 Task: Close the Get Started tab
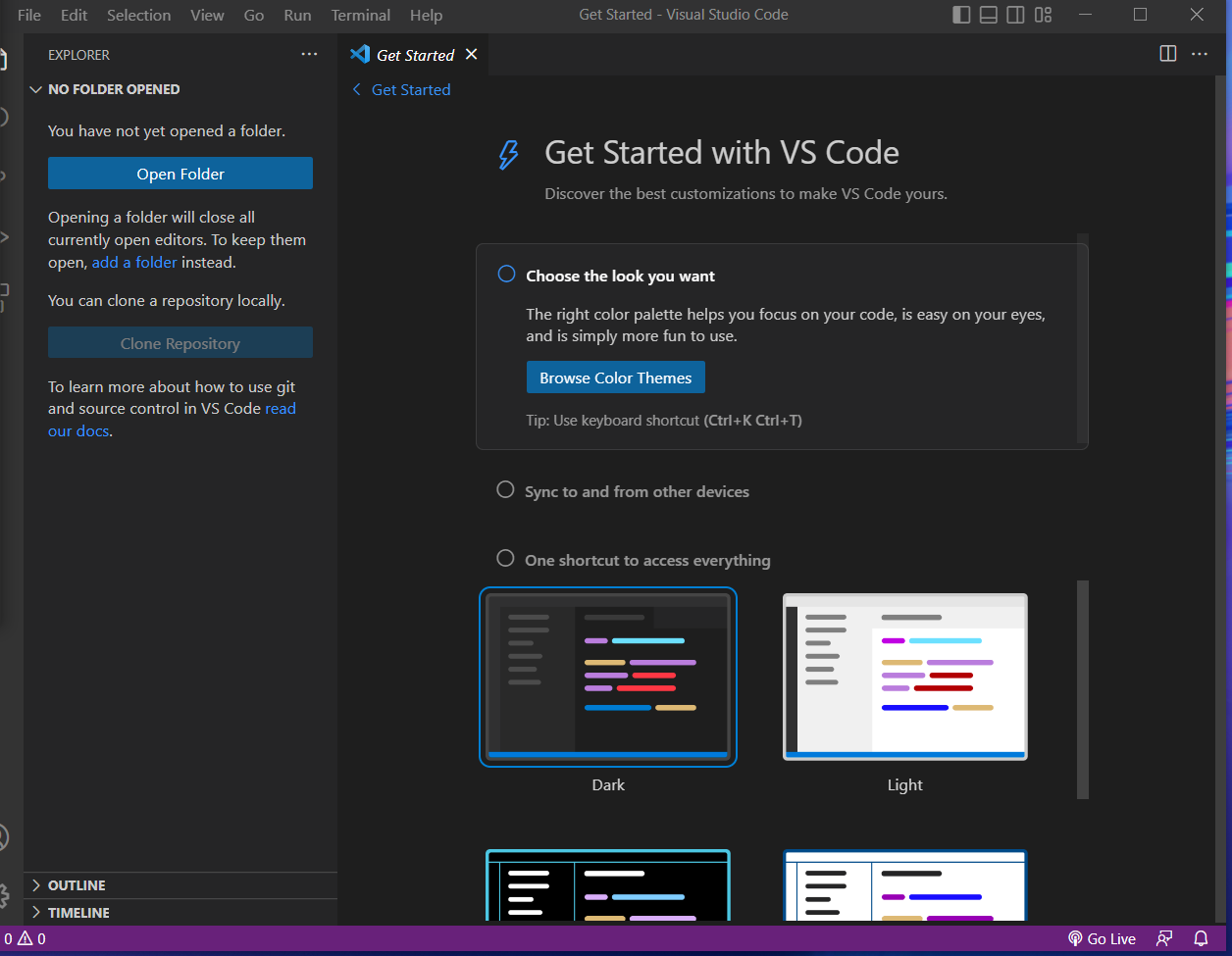[471, 55]
